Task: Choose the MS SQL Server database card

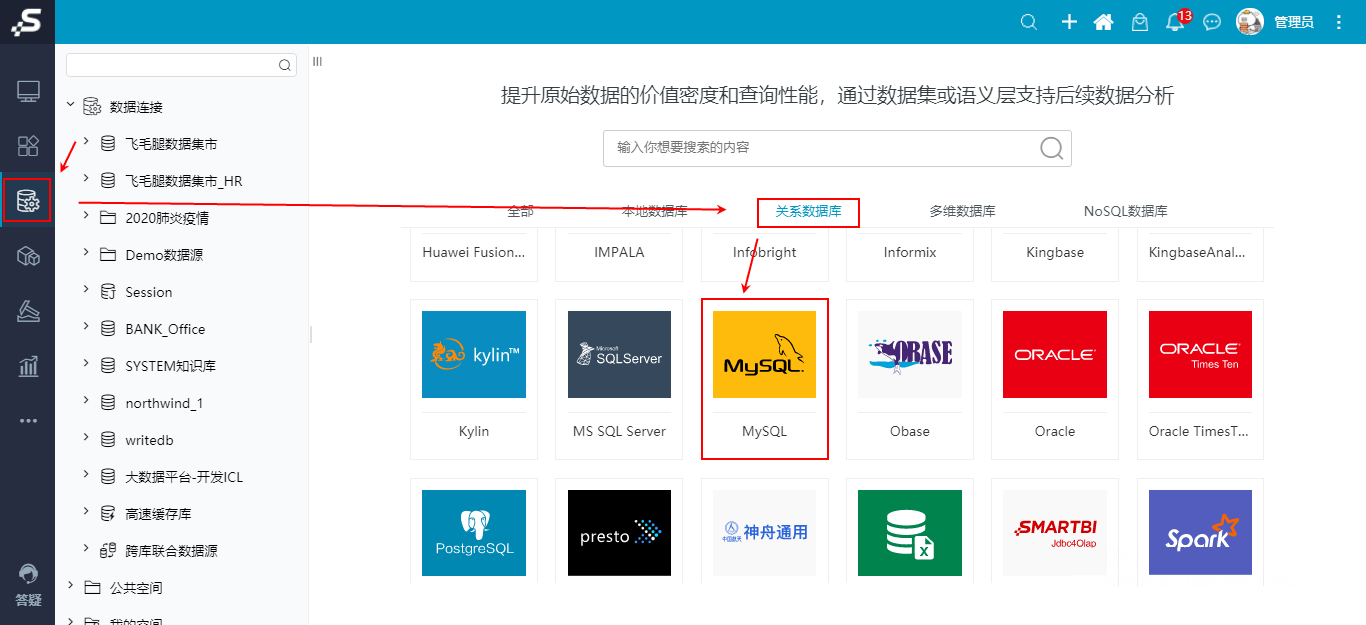Action: click(619, 379)
